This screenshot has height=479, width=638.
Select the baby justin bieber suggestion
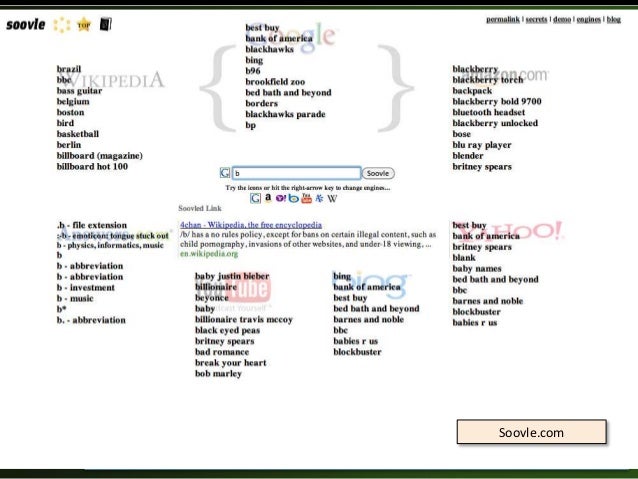coord(232,276)
